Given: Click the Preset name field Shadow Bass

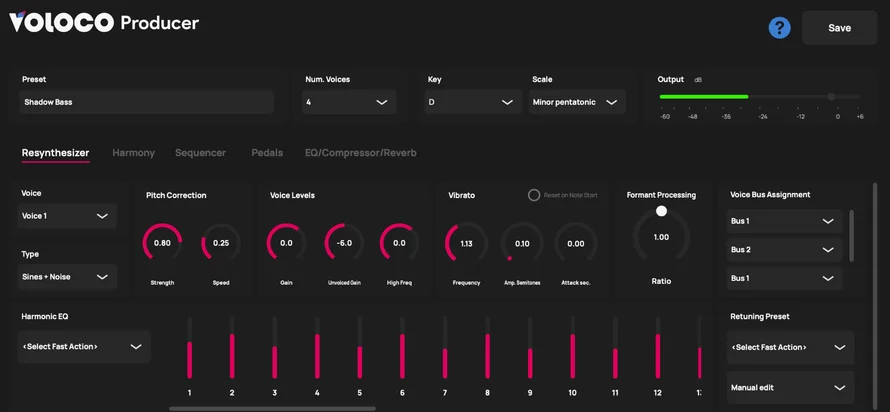Looking at the screenshot, I should (147, 102).
